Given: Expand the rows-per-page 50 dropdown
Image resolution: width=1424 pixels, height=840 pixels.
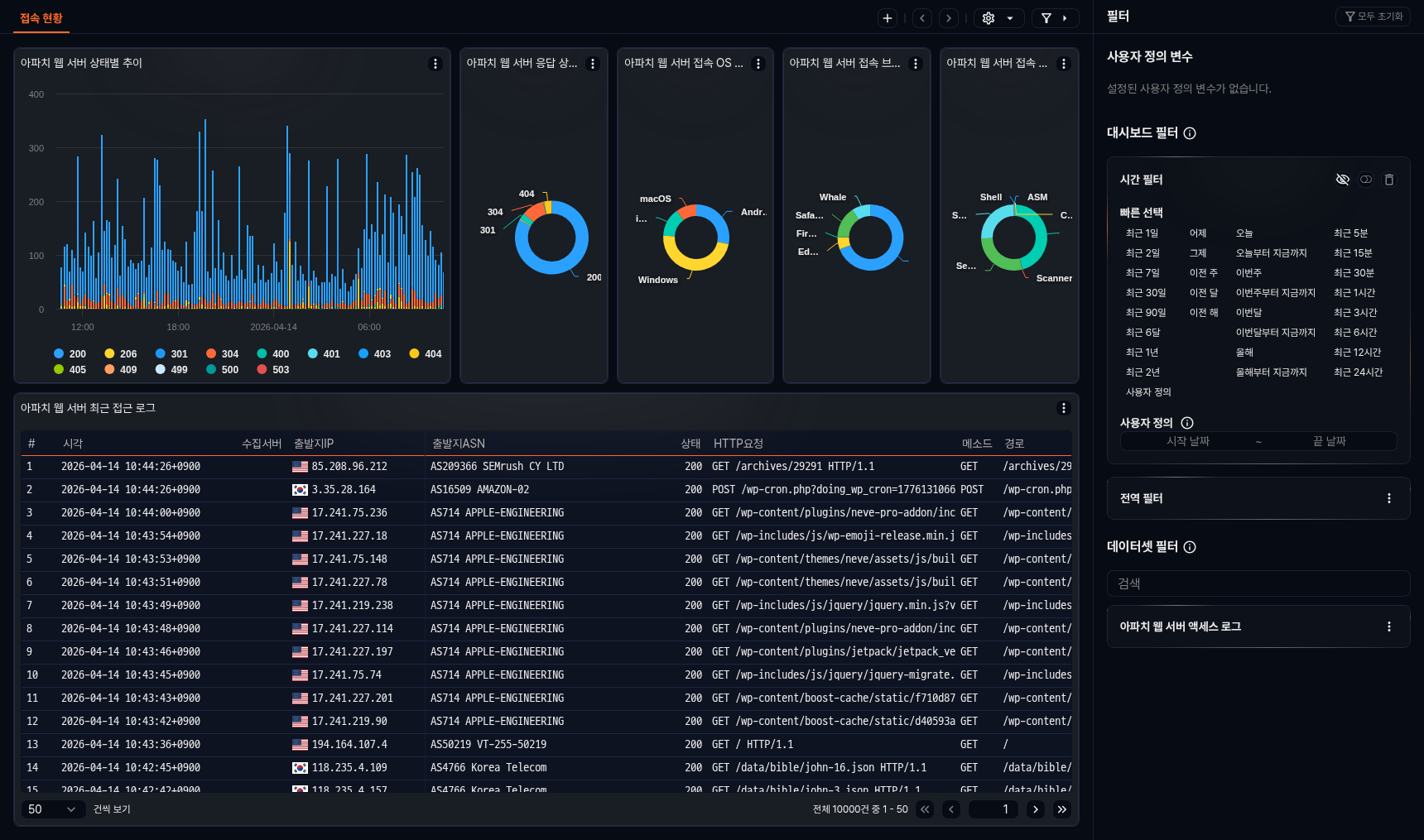Looking at the screenshot, I should (x=52, y=809).
